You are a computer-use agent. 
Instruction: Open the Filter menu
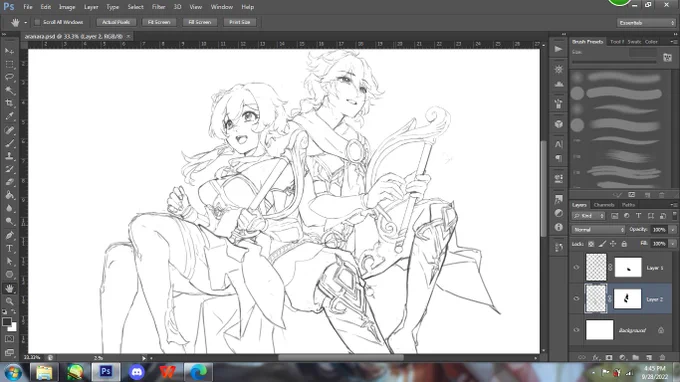pos(158,7)
